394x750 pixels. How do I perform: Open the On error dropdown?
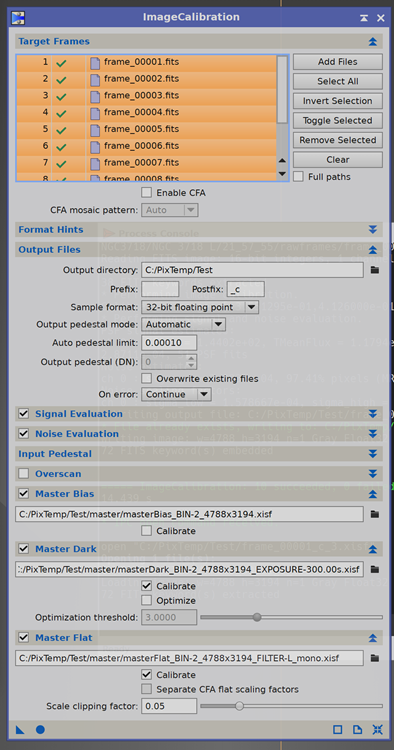176,394
